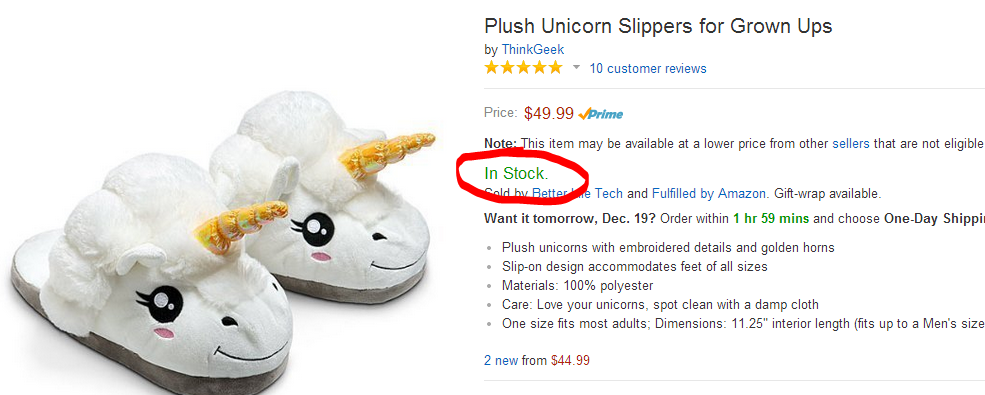Click the unicorn slippers product image
The width and height of the screenshot is (985, 395).
click(x=223, y=242)
